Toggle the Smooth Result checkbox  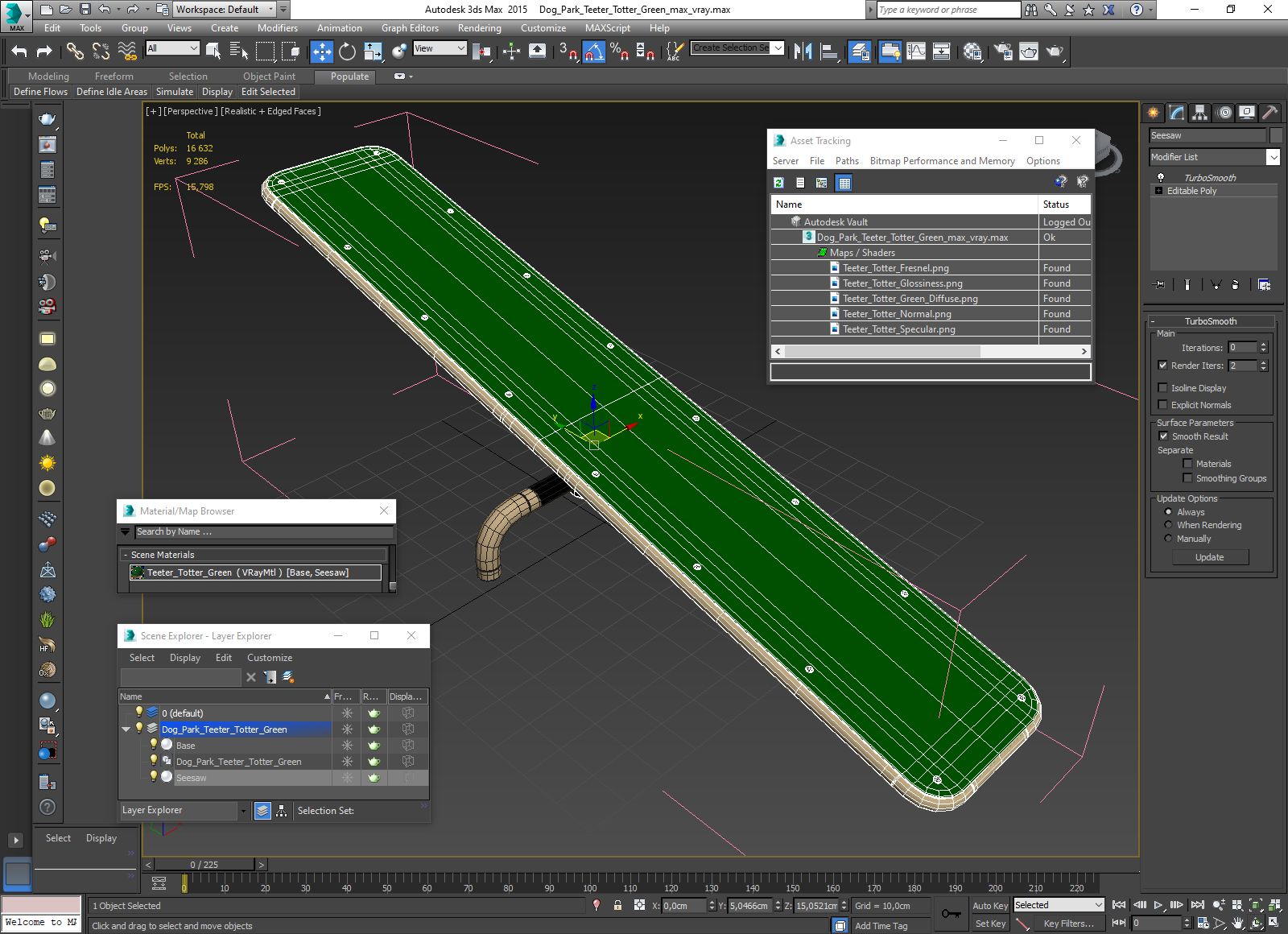pyautogui.click(x=1162, y=436)
